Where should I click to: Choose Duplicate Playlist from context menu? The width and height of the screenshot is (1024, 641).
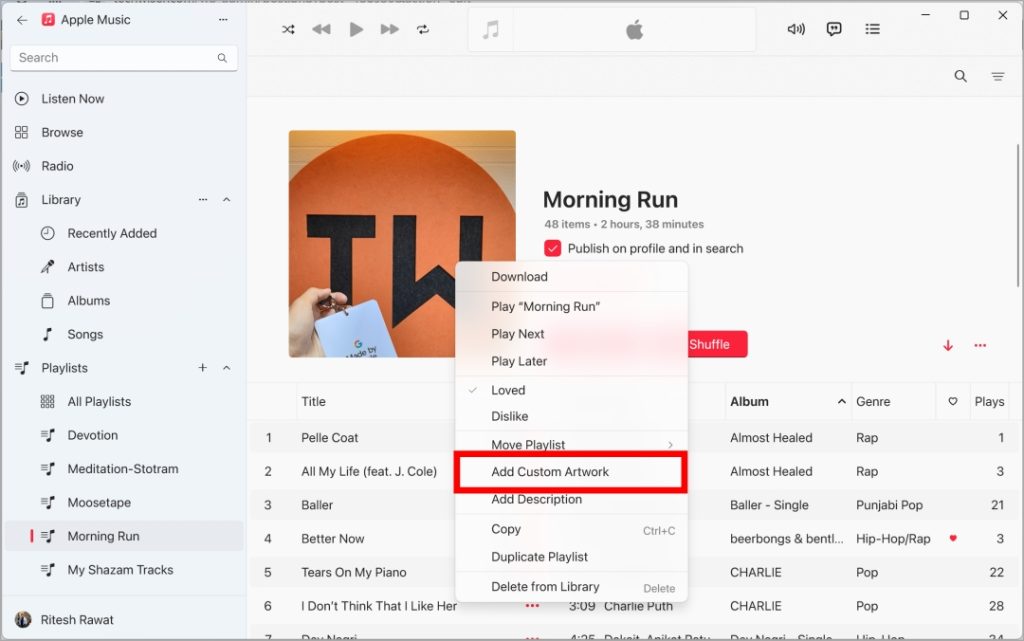tap(539, 557)
